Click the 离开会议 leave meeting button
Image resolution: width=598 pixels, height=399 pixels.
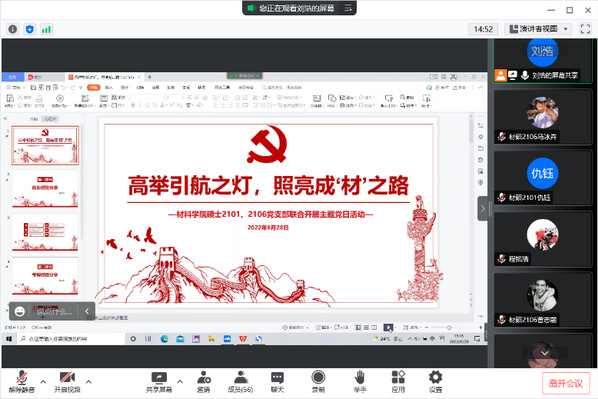566,383
